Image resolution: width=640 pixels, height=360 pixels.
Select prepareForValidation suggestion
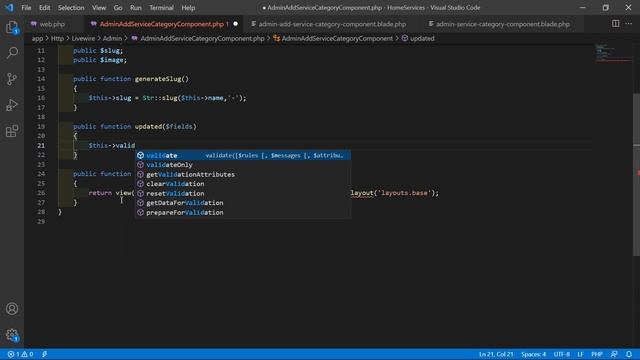coord(242,213)
